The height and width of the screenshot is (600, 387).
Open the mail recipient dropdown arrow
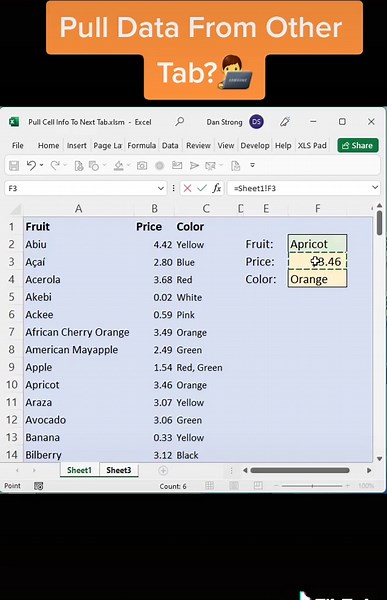pyautogui.click(x=221, y=165)
